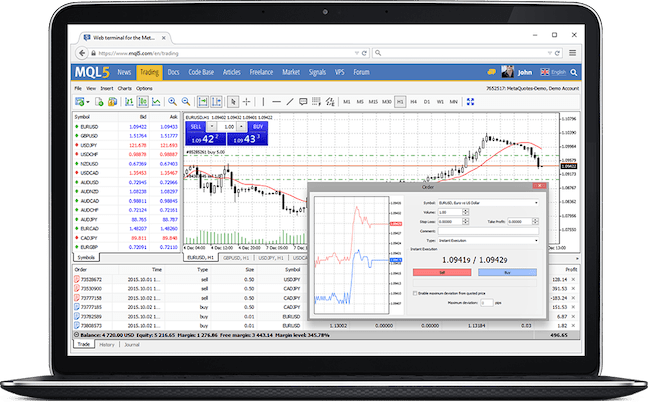Decrease volume on one-click trading panel
The image size is (648, 402).
(212, 126)
